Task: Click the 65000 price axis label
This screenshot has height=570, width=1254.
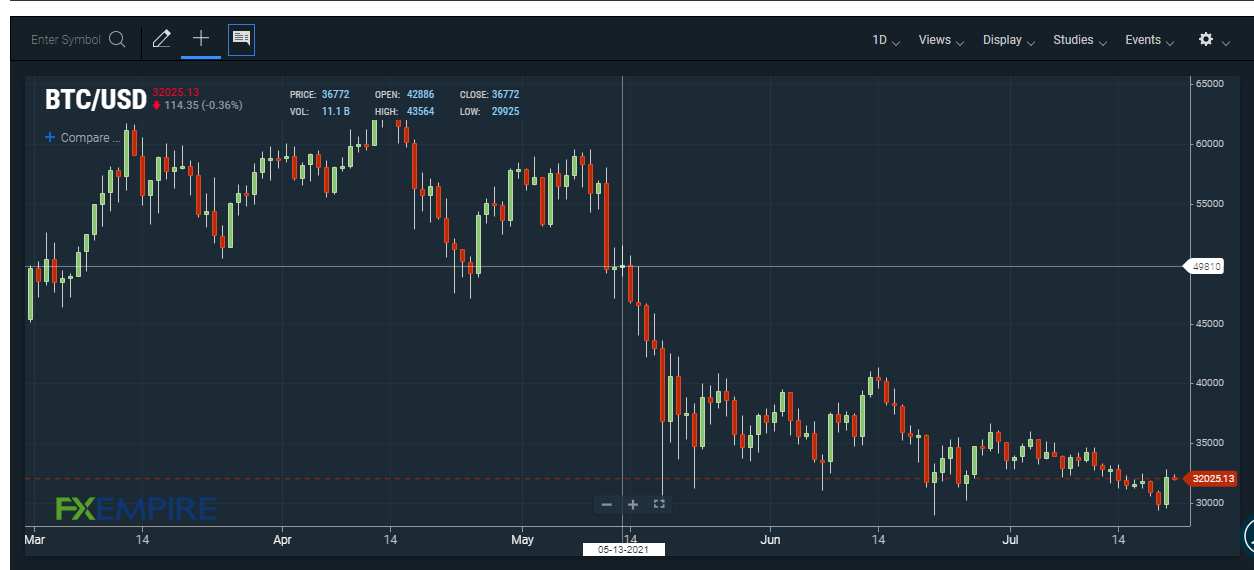Action: coord(1210,84)
